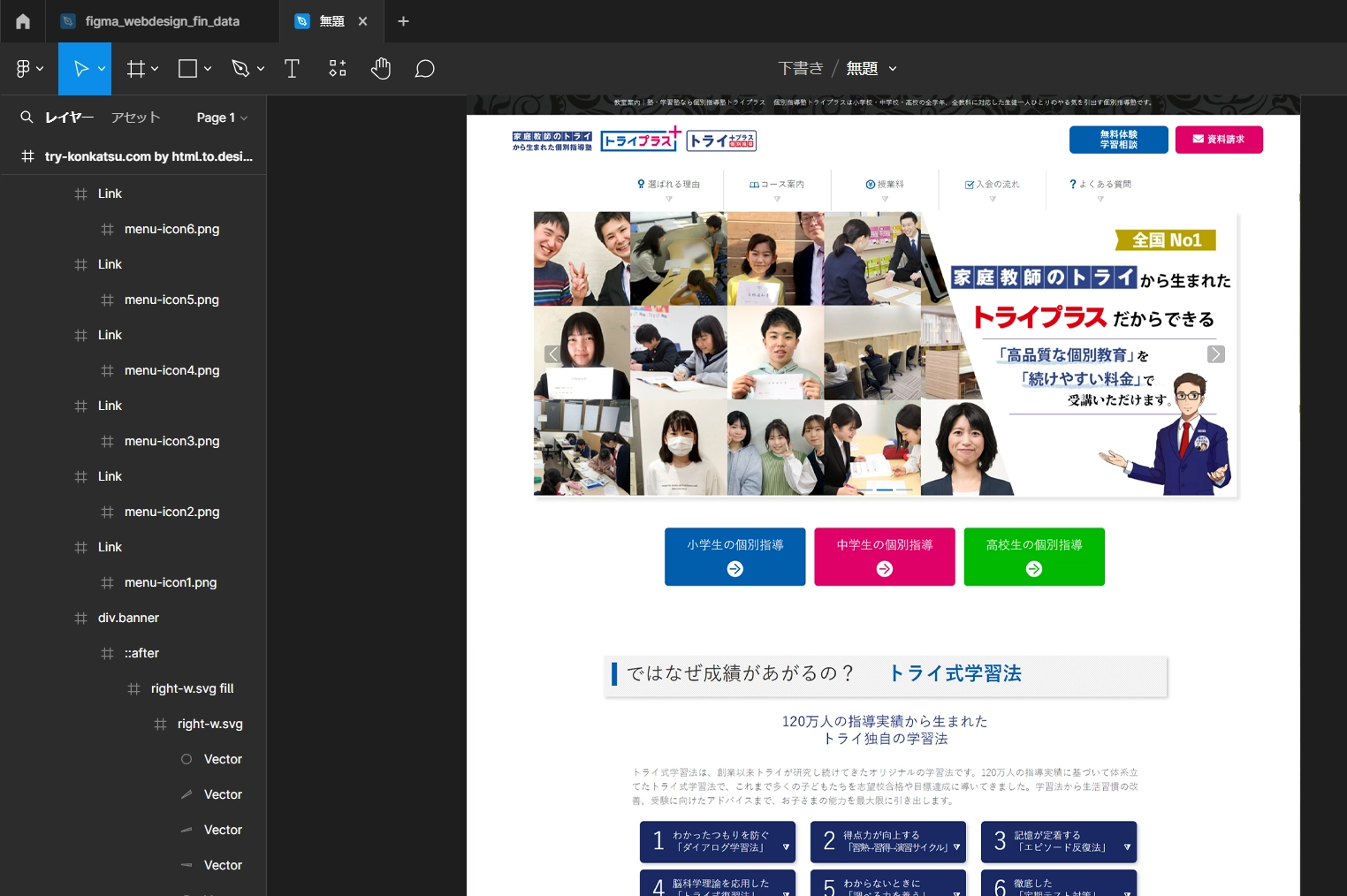Click 小学生の個別指導 blue button

[734, 557]
